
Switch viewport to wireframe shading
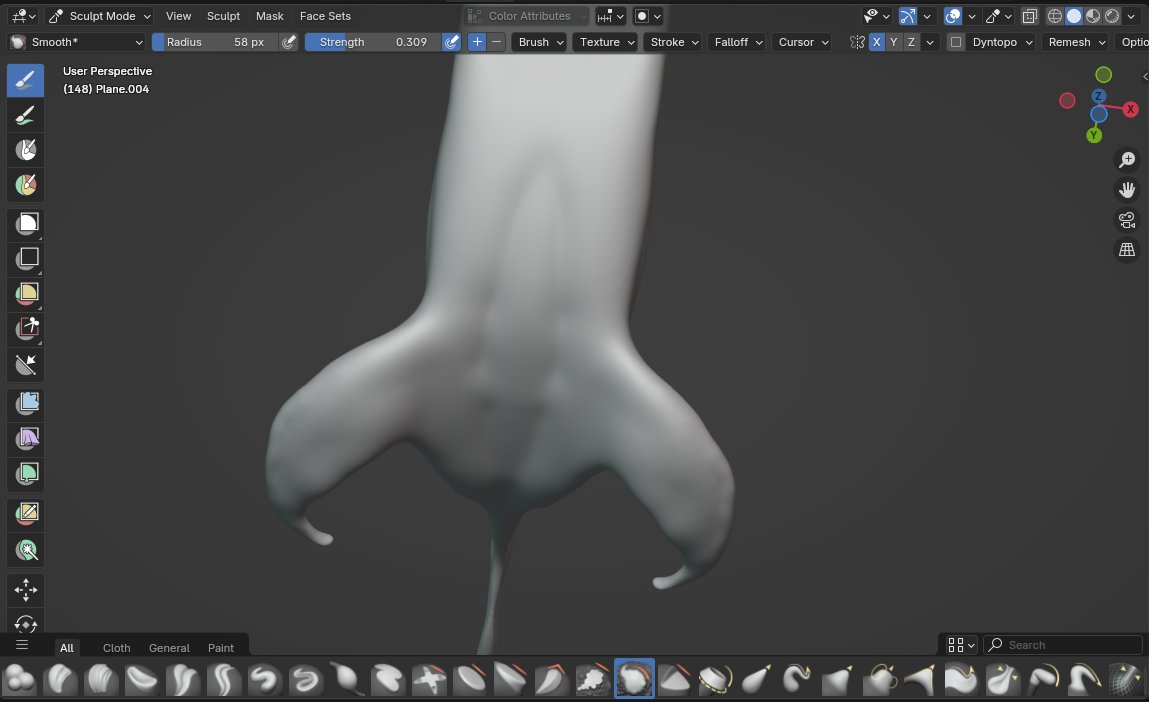(x=1056, y=16)
